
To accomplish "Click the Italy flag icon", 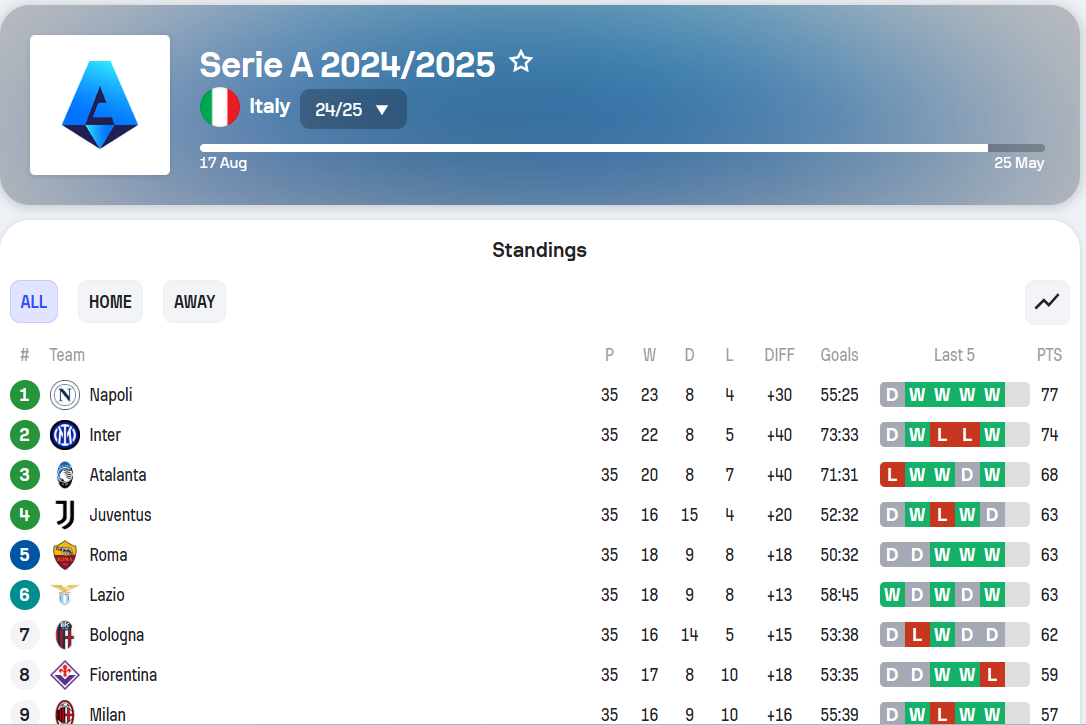I will coord(220,107).
